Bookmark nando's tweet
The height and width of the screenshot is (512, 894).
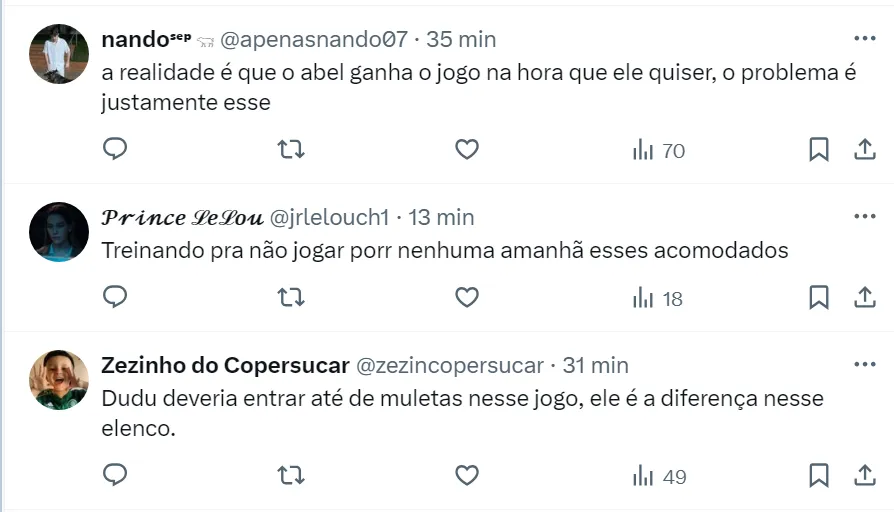click(818, 150)
